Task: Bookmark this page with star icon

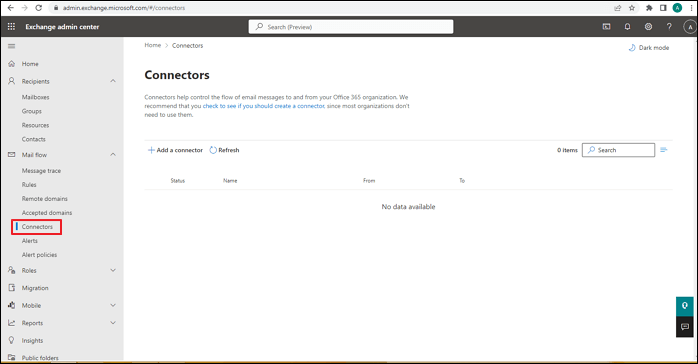Action: (632, 8)
